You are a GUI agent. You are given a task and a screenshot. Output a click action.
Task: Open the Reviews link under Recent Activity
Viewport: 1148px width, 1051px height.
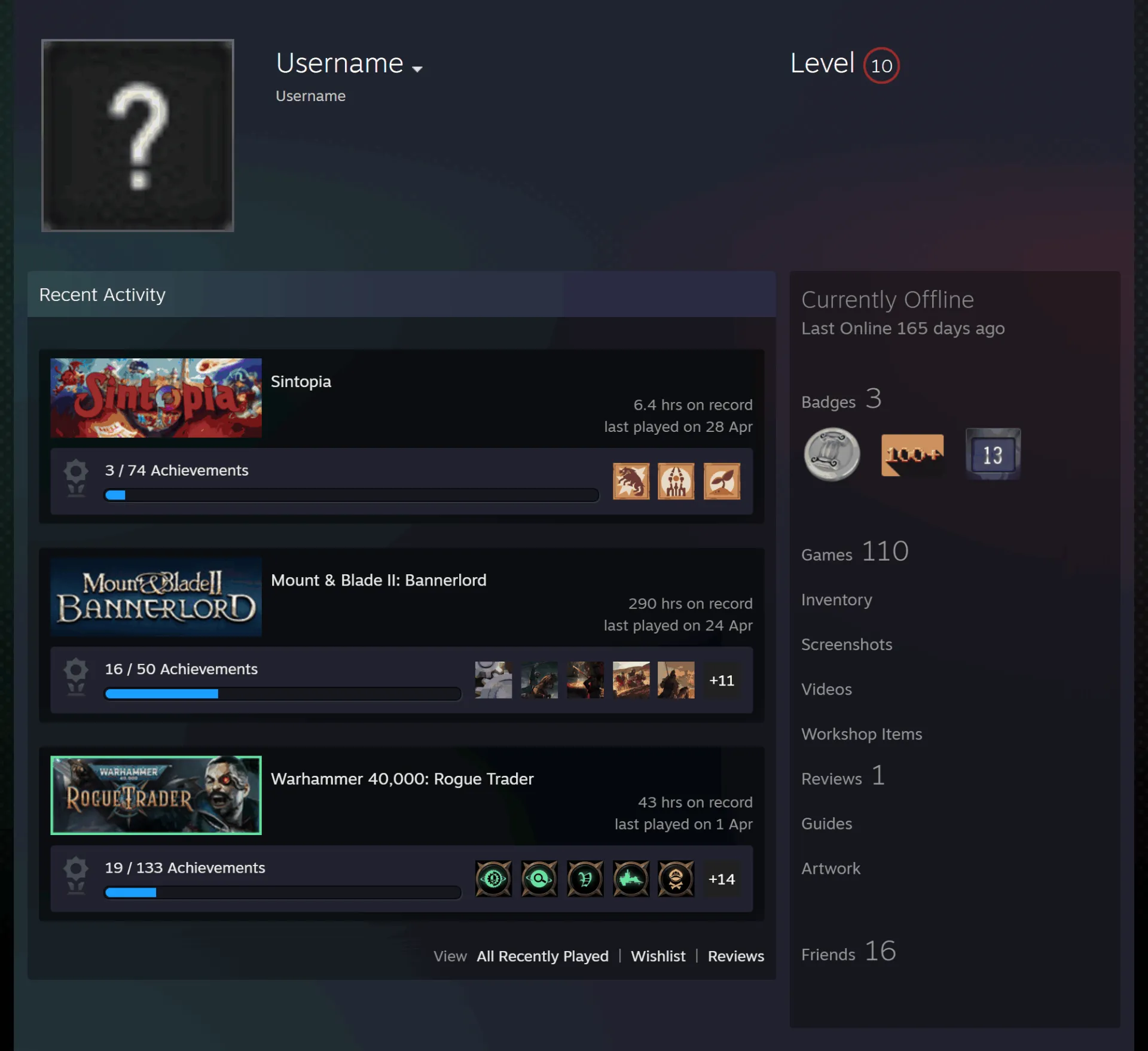click(736, 956)
